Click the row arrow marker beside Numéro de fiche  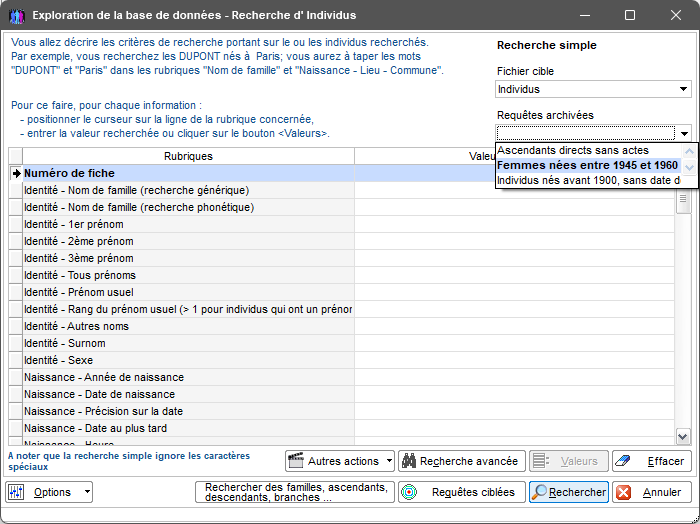16,174
